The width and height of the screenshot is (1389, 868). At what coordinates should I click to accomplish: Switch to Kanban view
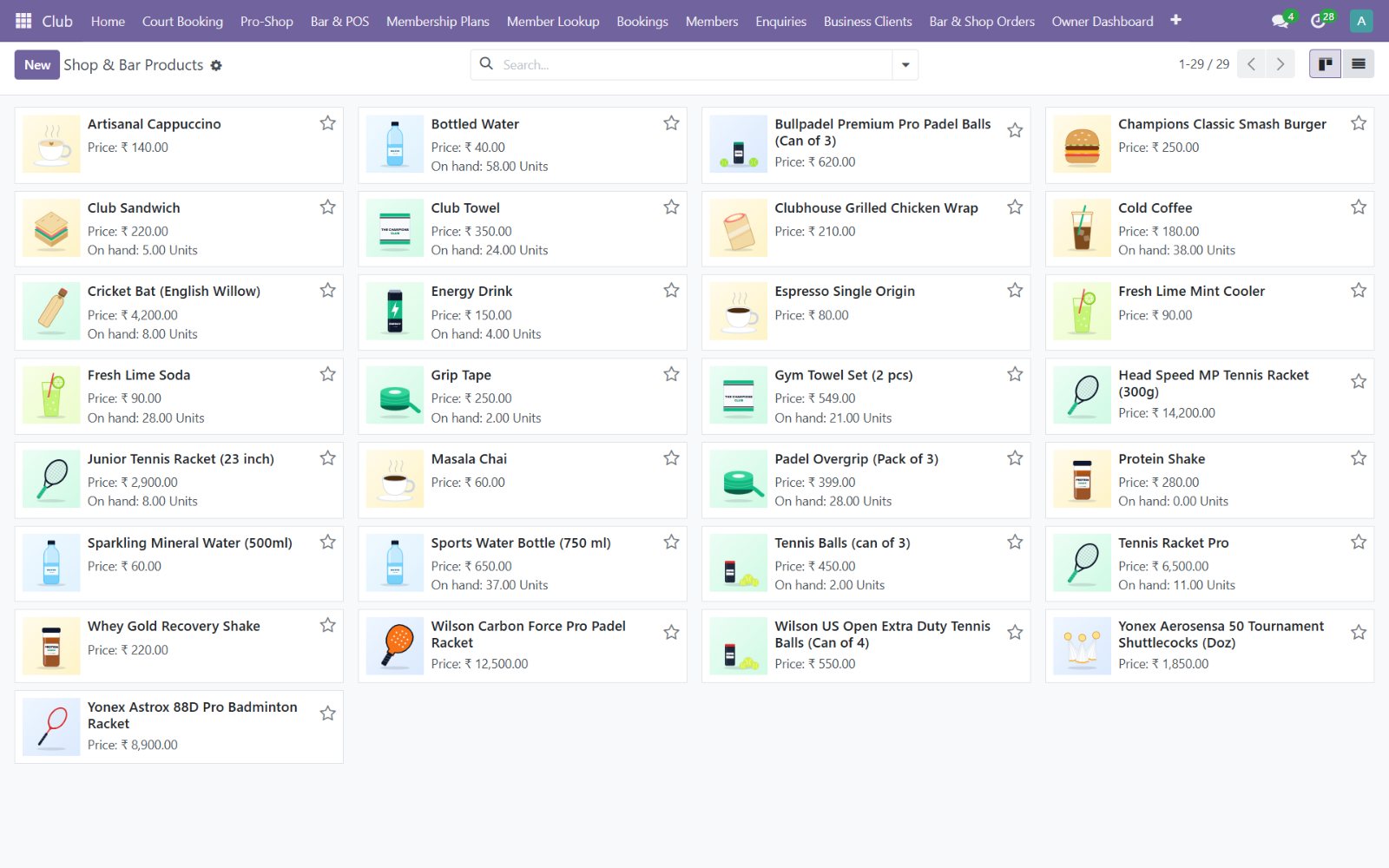tap(1325, 64)
